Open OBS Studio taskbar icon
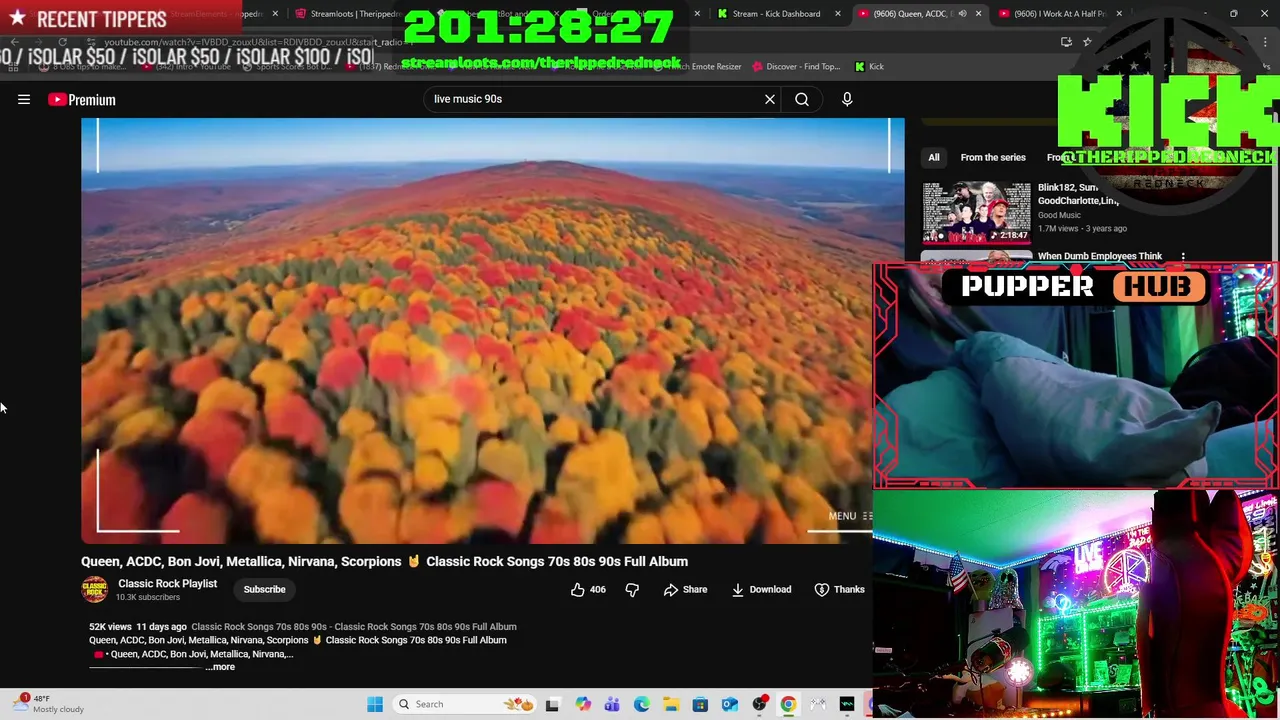 [x=759, y=704]
